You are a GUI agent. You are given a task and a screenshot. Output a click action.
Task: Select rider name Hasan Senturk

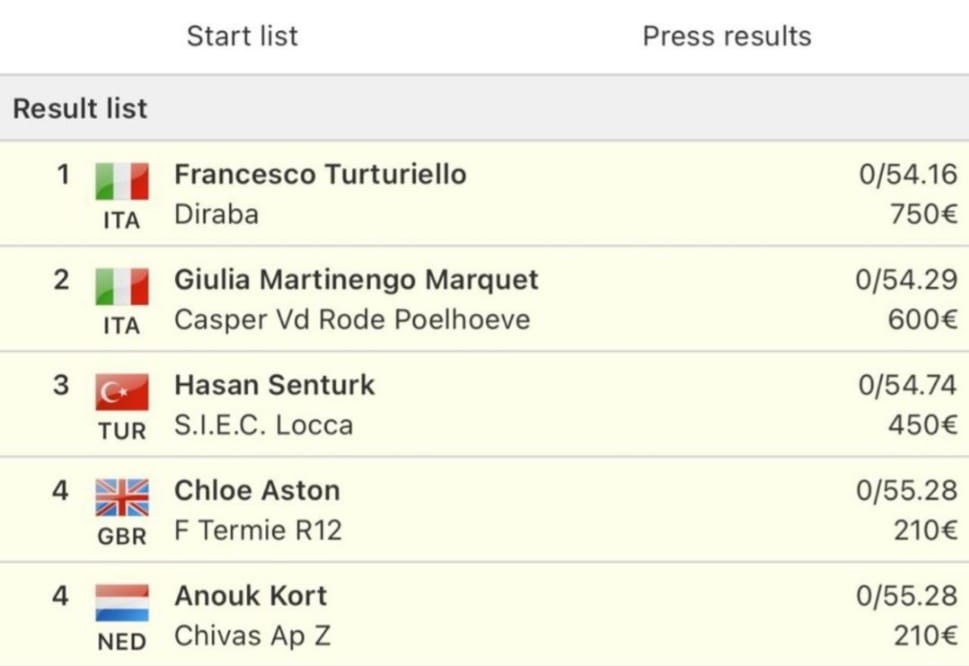[274, 385]
